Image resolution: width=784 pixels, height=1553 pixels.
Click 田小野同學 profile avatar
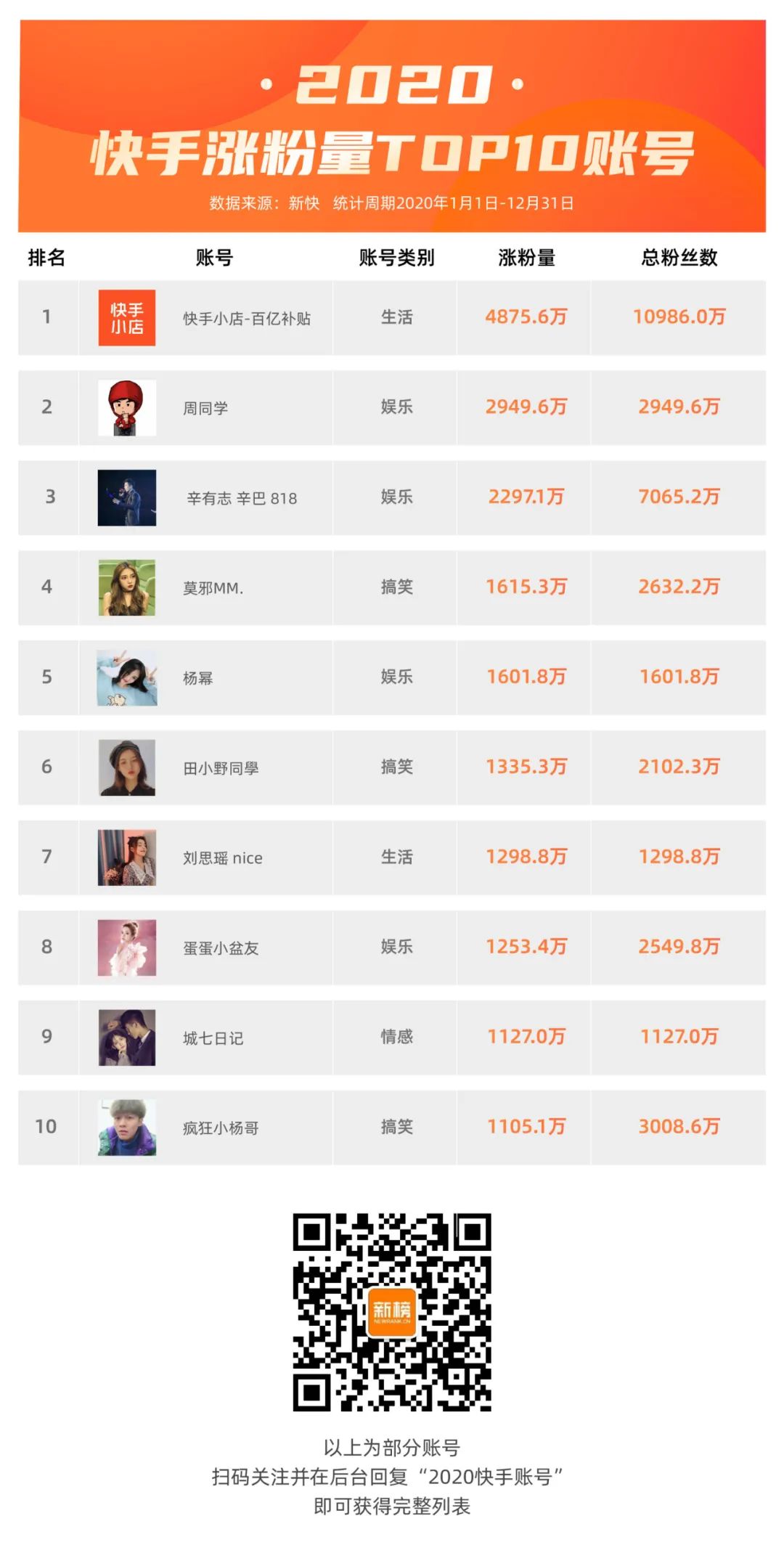(x=127, y=767)
